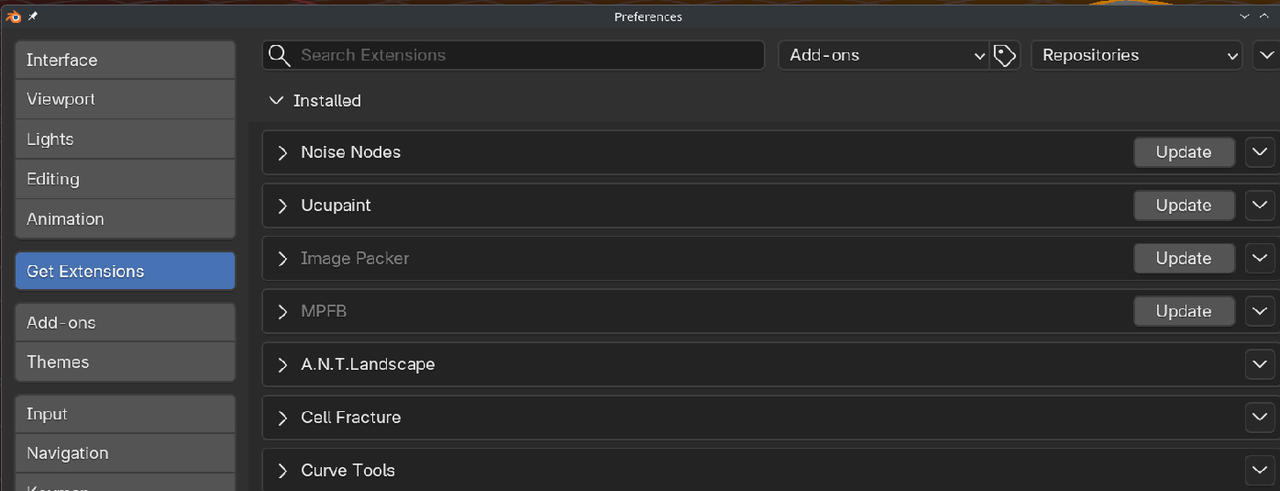Expand the Curve Tools entry
Viewport: 1280px width, 491px height.
pyautogui.click(x=283, y=470)
